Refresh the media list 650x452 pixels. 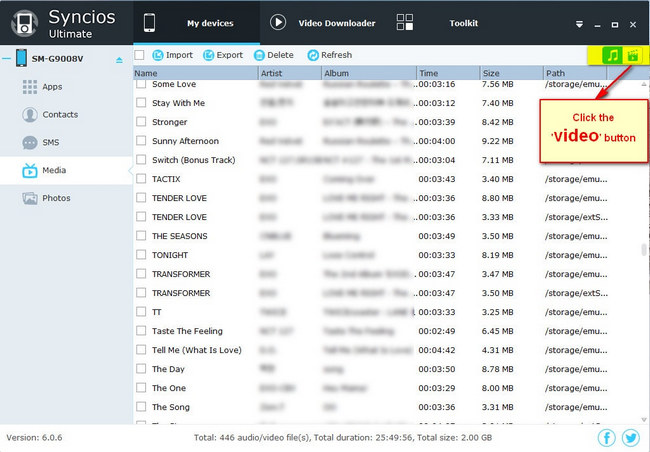[x=330, y=55]
